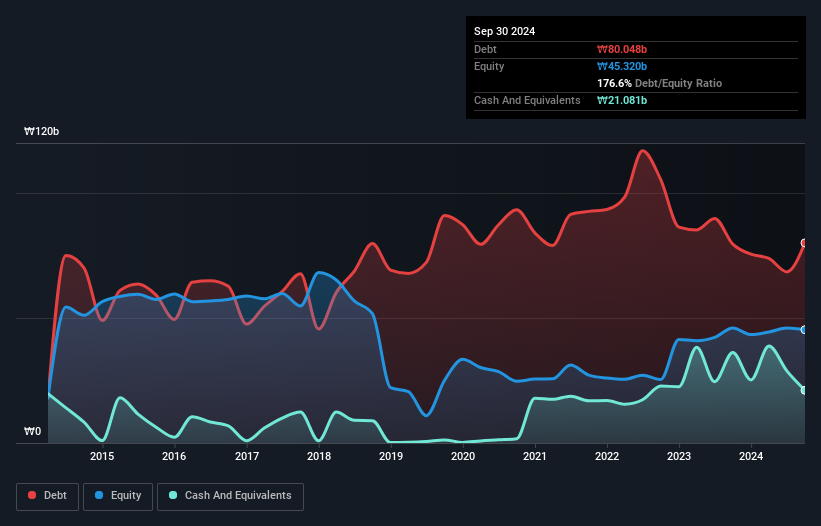Click Cash And Equivalents label in tooltip
The width and height of the screenshot is (821, 526).
click(527, 100)
